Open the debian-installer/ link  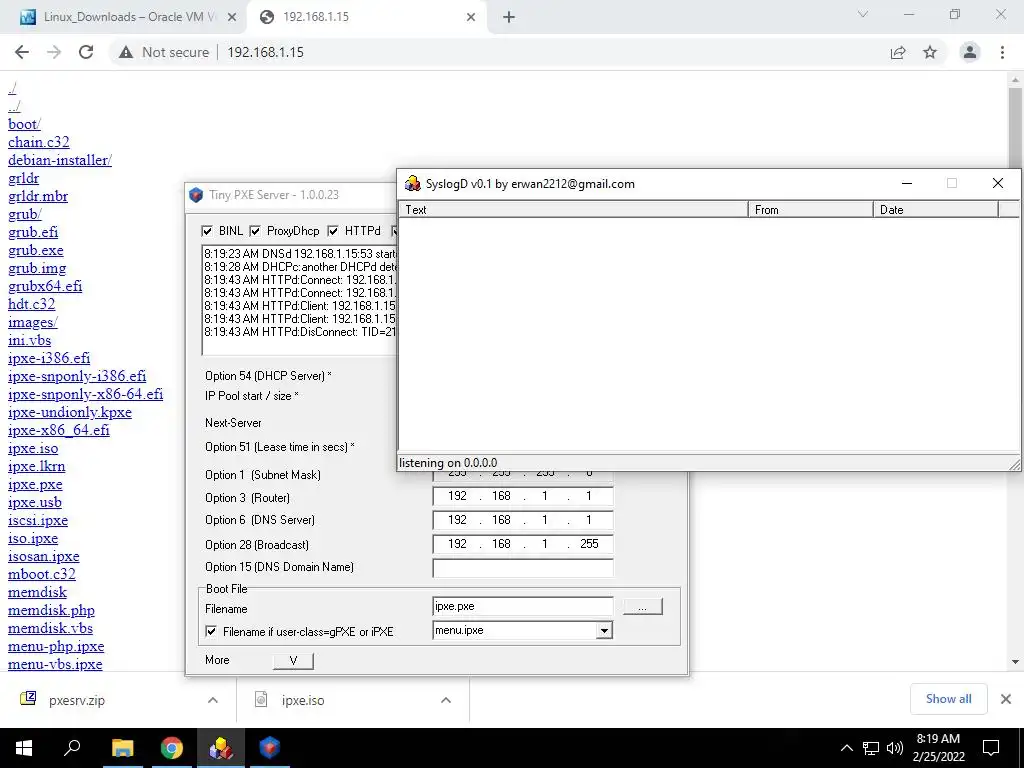pyautogui.click(x=59, y=160)
